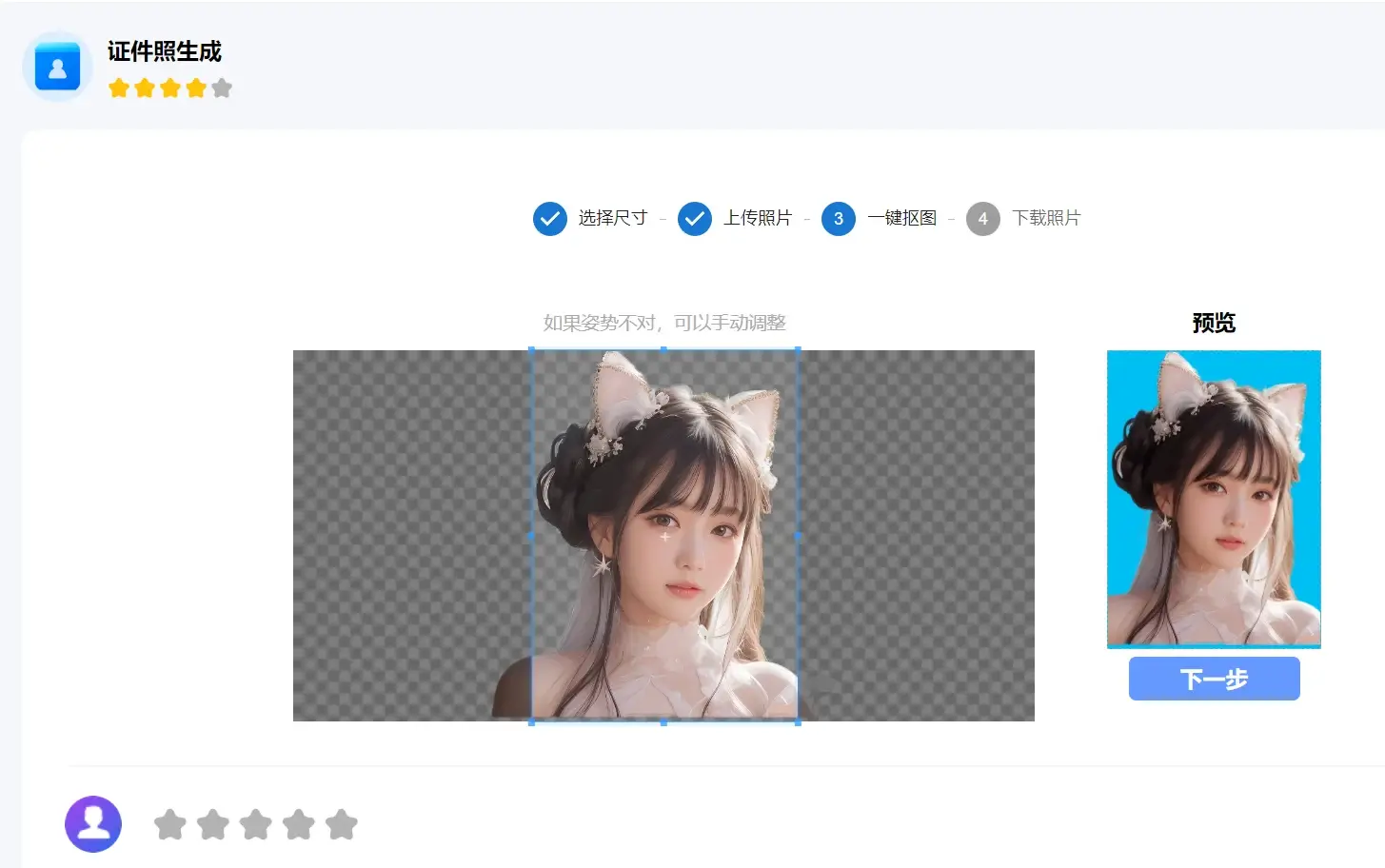
Task: Click the grey fifth star under 证件照生成
Action: tap(222, 89)
